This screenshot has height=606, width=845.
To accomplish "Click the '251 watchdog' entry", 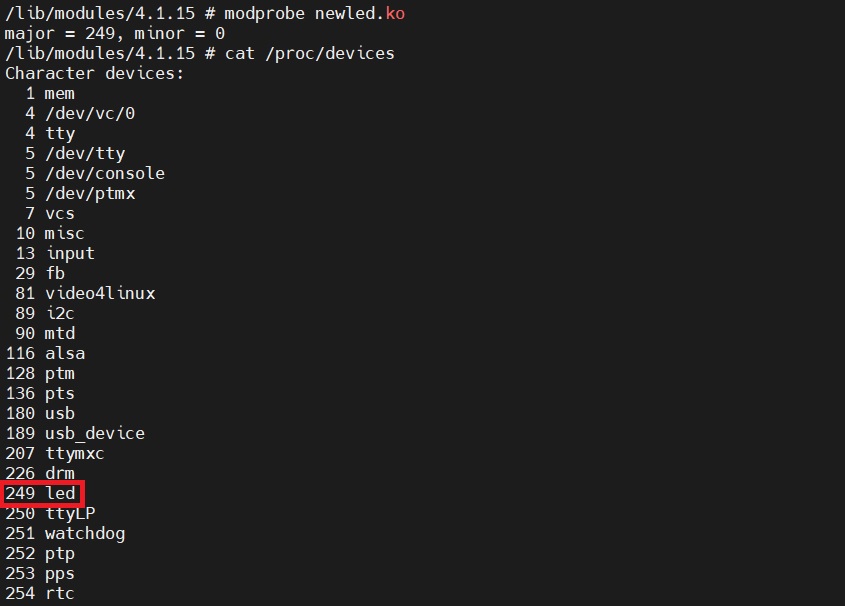I will [x=65, y=533].
